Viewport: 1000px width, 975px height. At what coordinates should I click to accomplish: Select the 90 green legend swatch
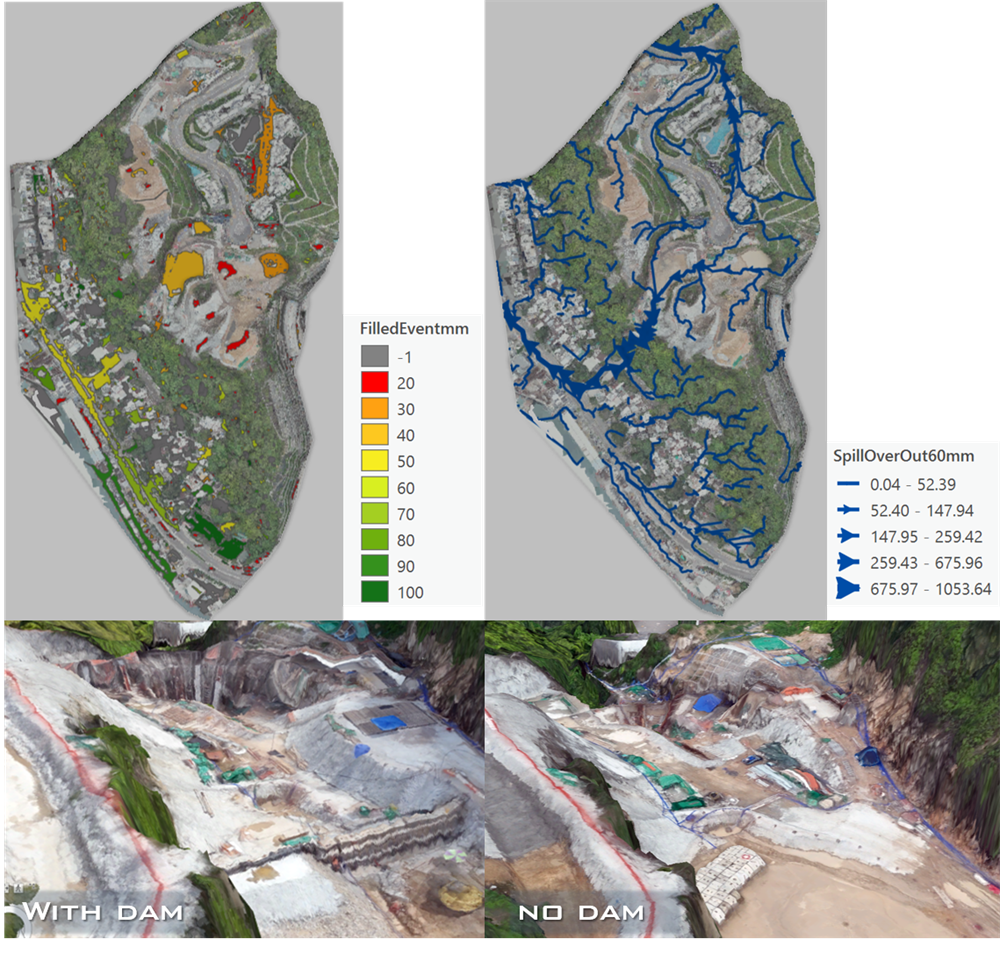pyautogui.click(x=375, y=566)
